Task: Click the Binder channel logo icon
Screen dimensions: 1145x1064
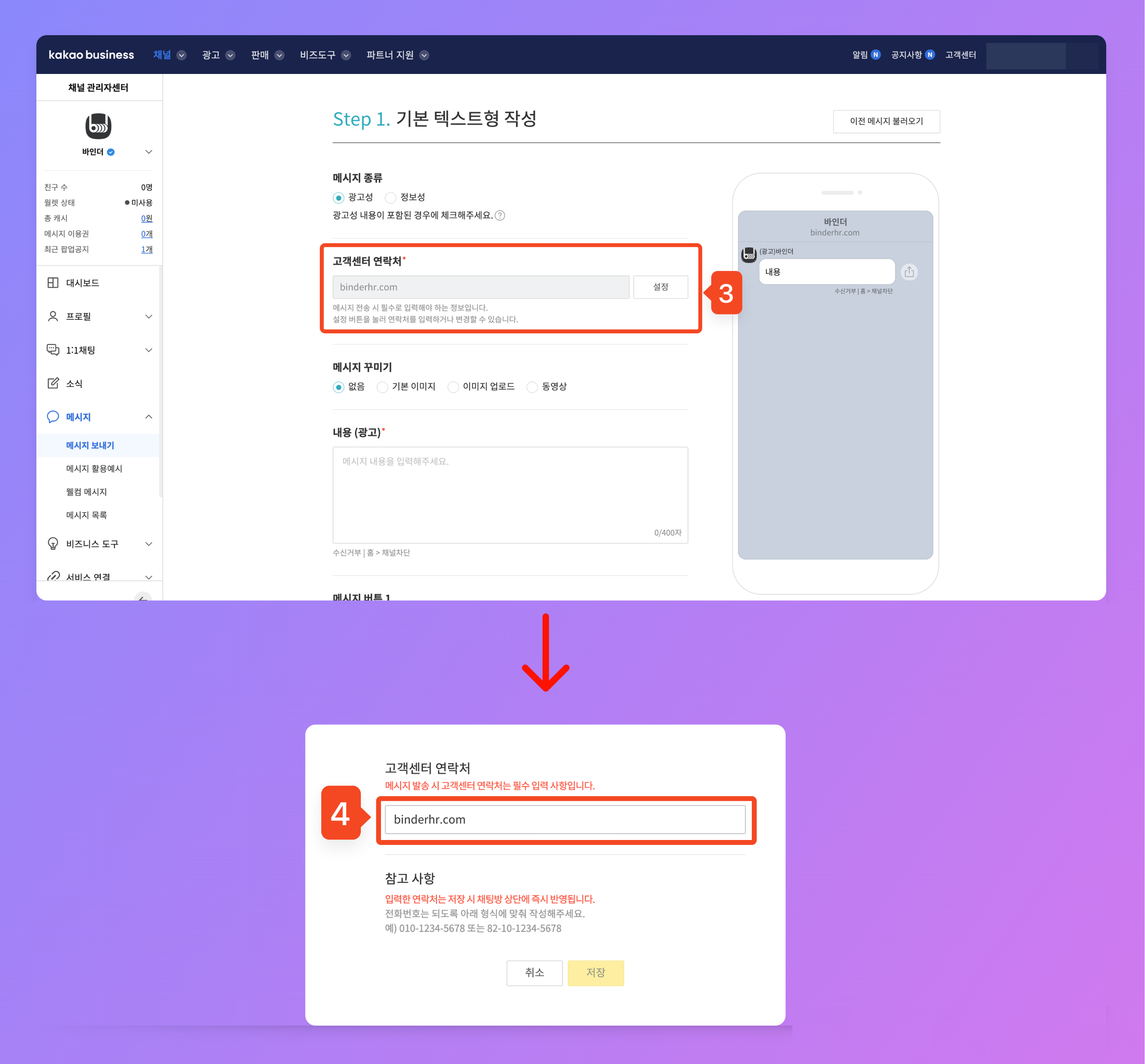Action: [98, 126]
